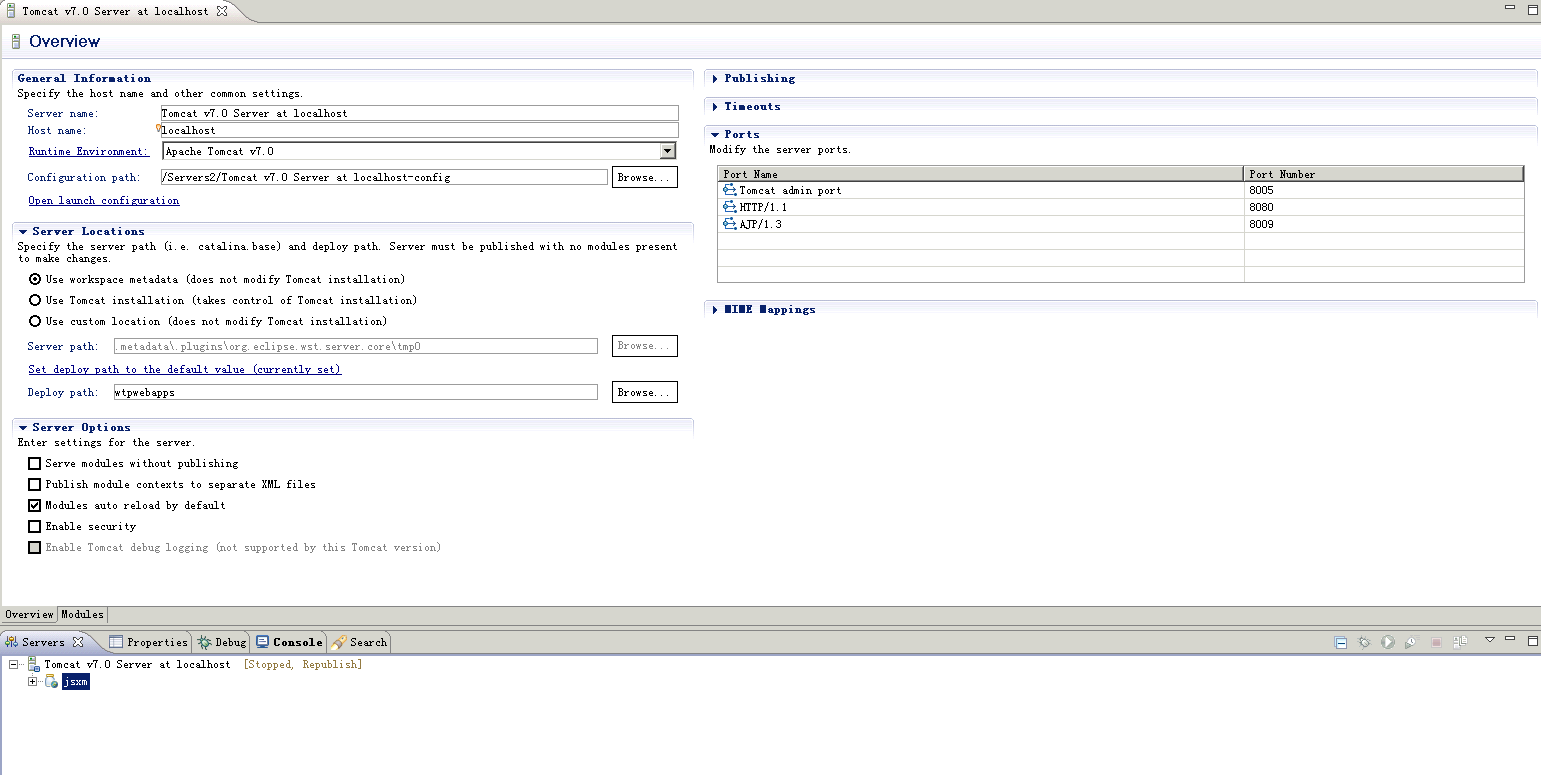Click the AJP/1.3 port row icon
Viewport: 1541px width, 775px height.
click(x=729, y=224)
